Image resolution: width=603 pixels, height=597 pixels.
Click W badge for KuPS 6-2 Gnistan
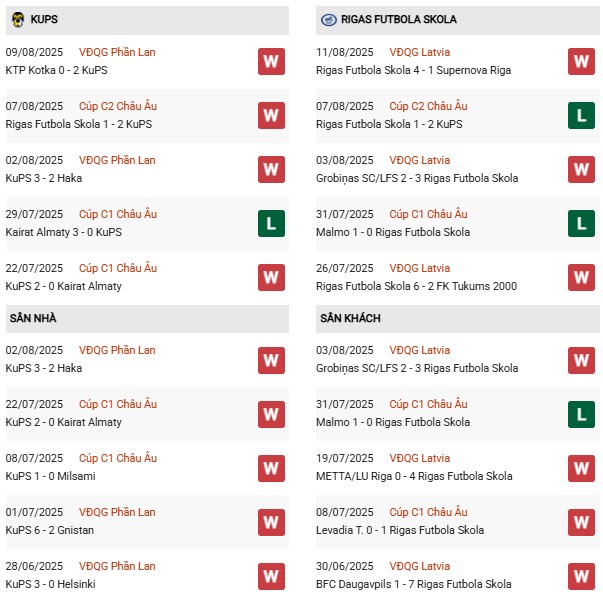coord(271,522)
